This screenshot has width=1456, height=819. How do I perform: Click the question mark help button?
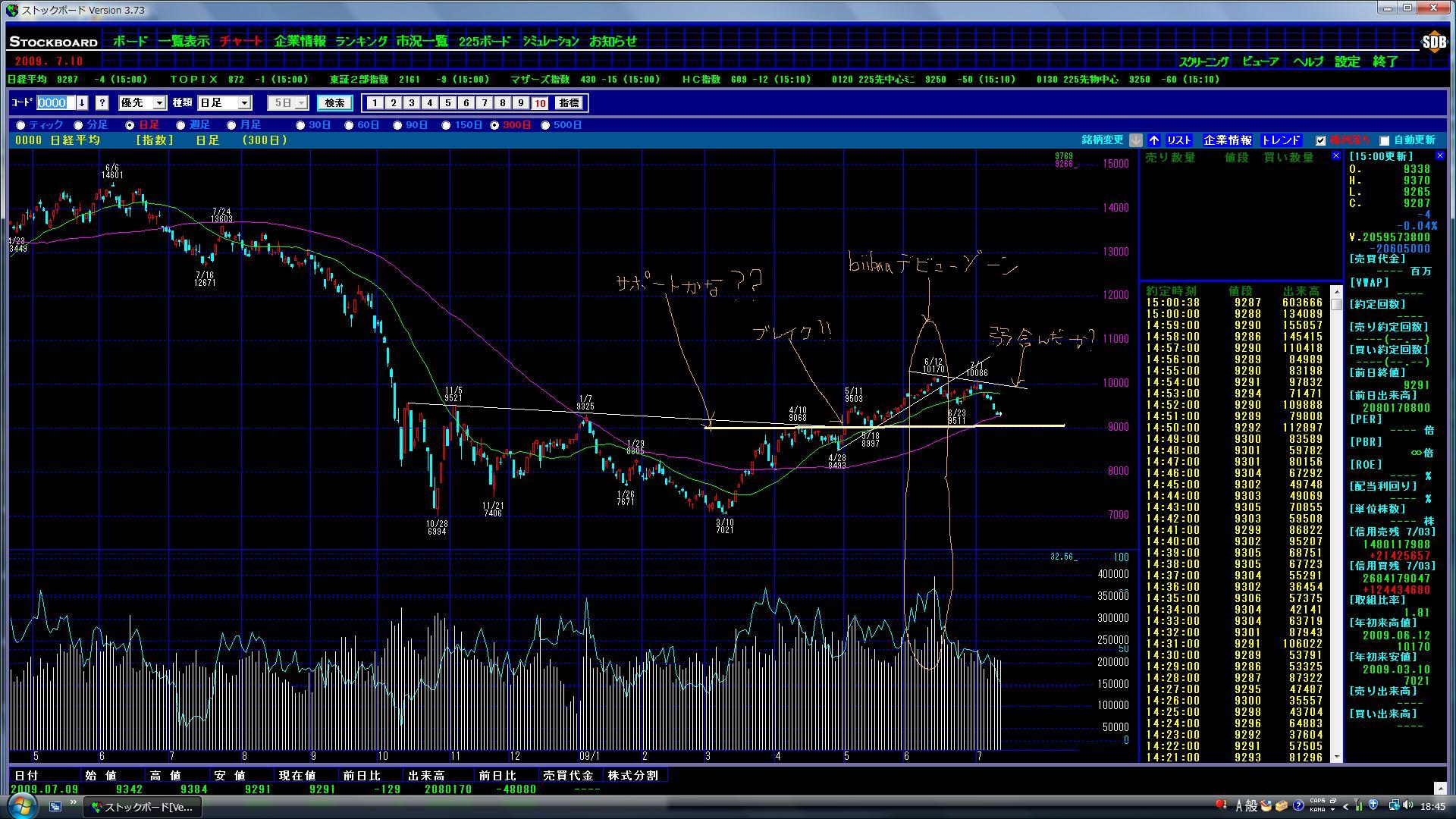point(102,103)
